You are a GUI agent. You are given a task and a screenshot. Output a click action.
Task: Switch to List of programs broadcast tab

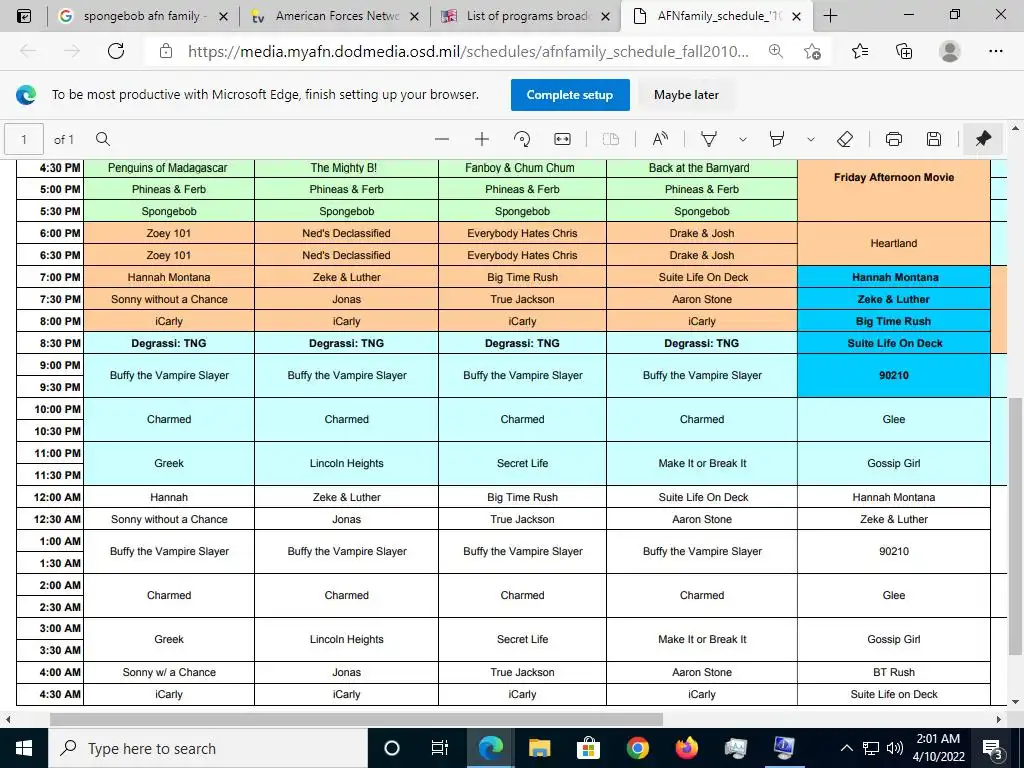(x=528, y=16)
